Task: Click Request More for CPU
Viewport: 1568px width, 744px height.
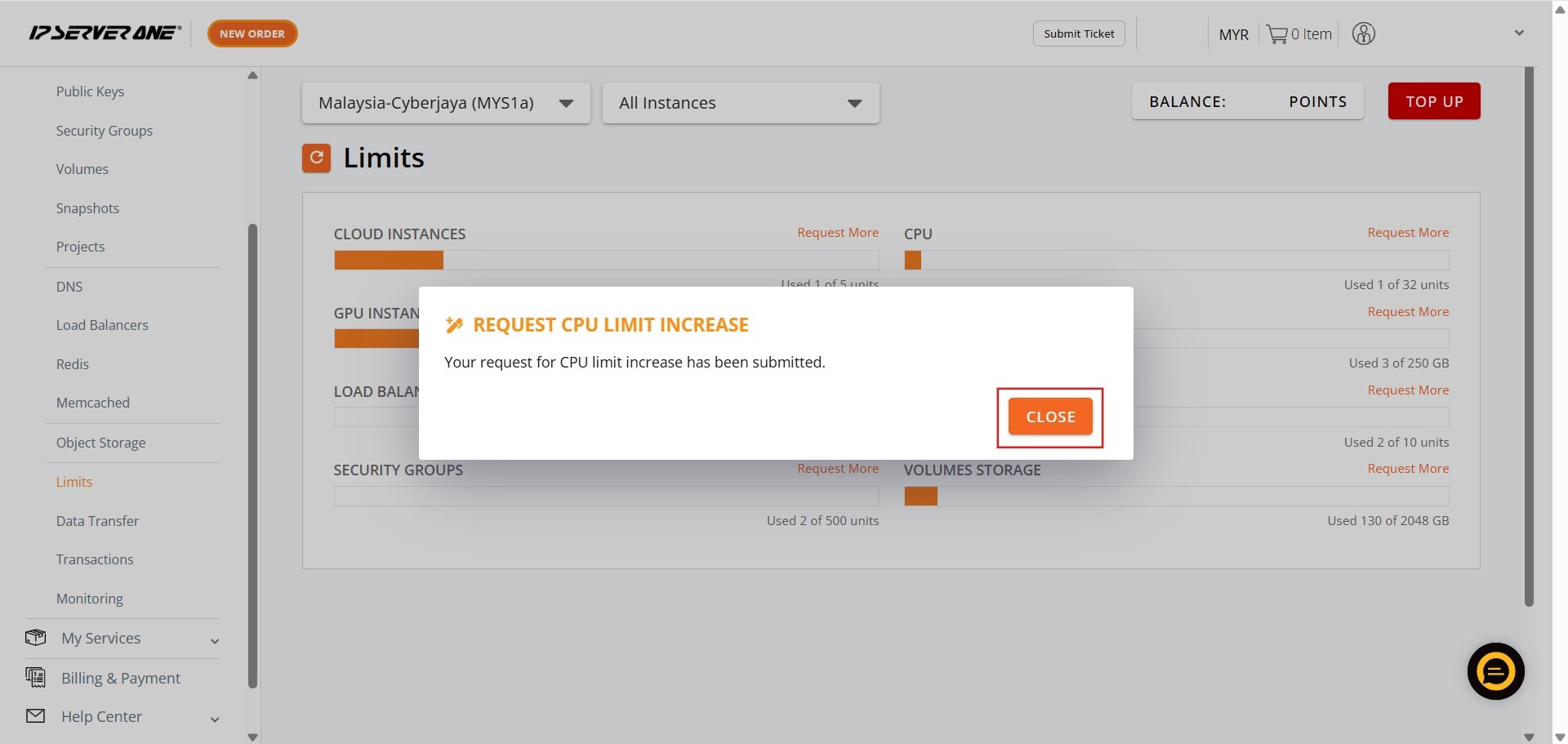Action: click(x=1407, y=233)
